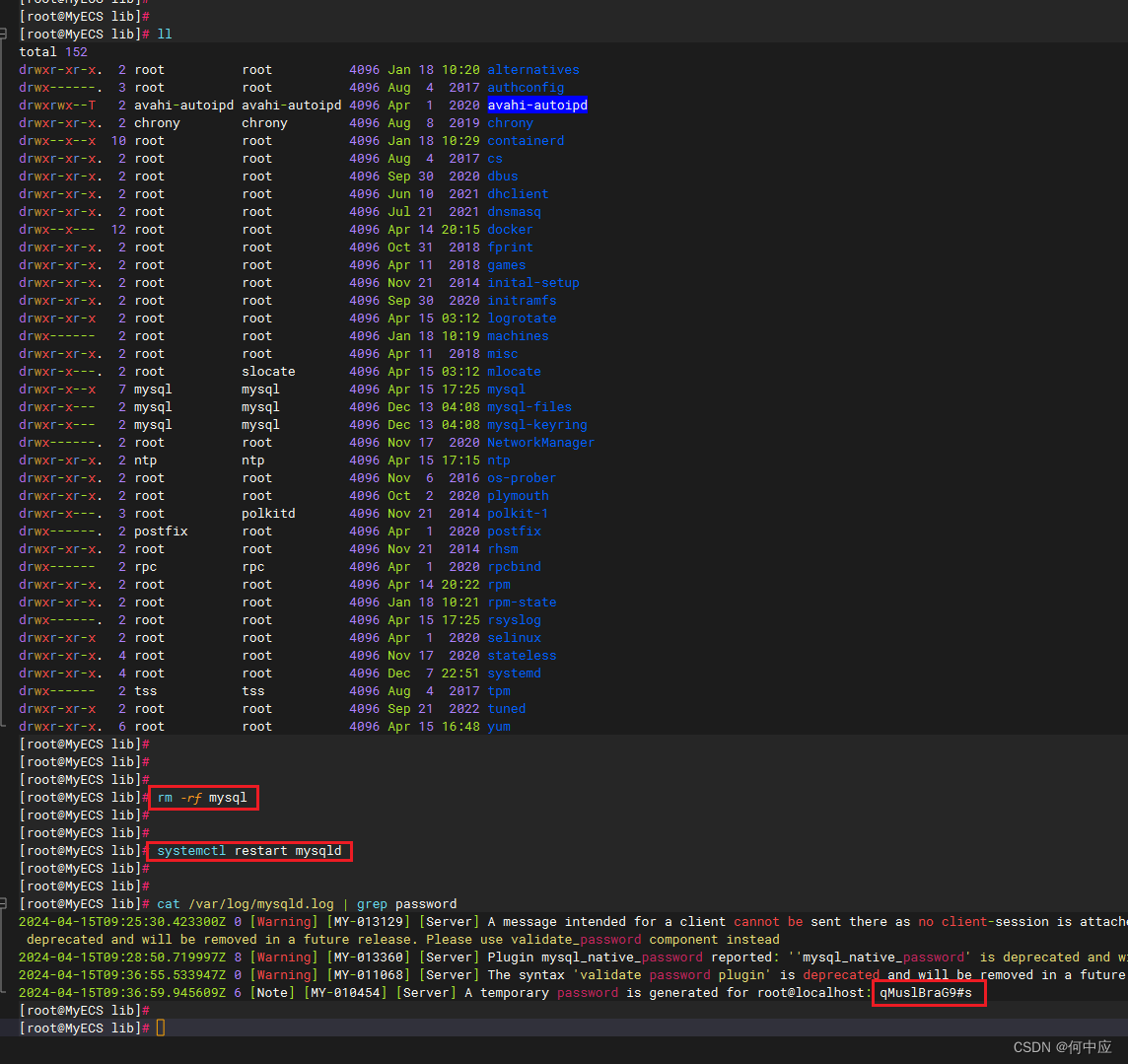
Task: Click the 'polkitd' group name
Action: (268, 514)
